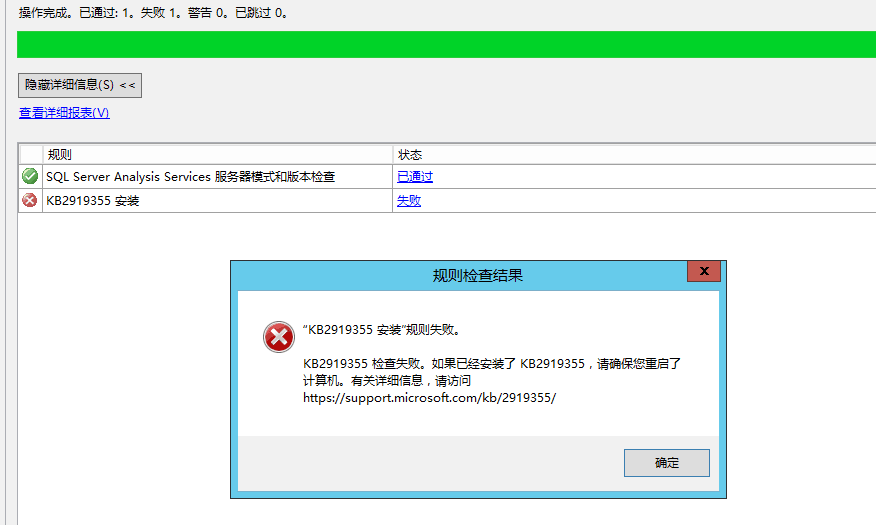Open the 失败 status link
Screen dimensions: 876x525
click(408, 201)
